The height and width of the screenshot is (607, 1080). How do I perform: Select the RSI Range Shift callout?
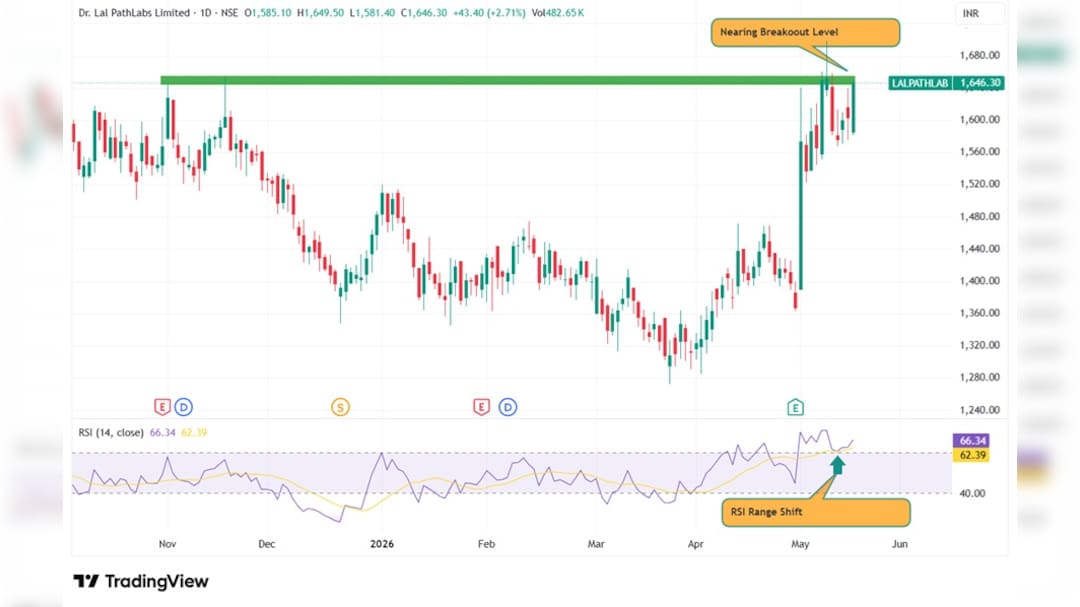pyautogui.click(x=816, y=512)
